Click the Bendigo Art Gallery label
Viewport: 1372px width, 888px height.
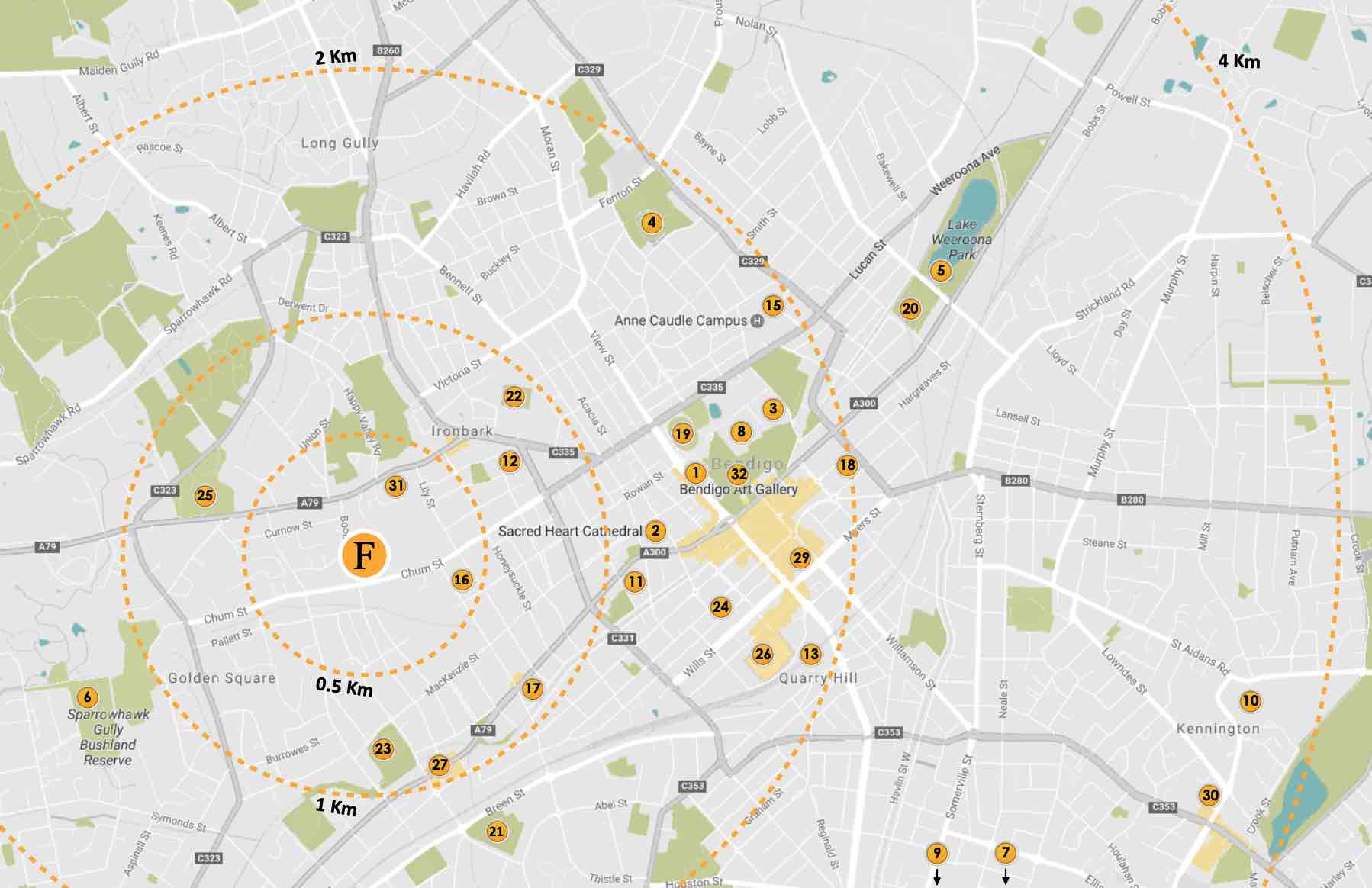tap(738, 490)
